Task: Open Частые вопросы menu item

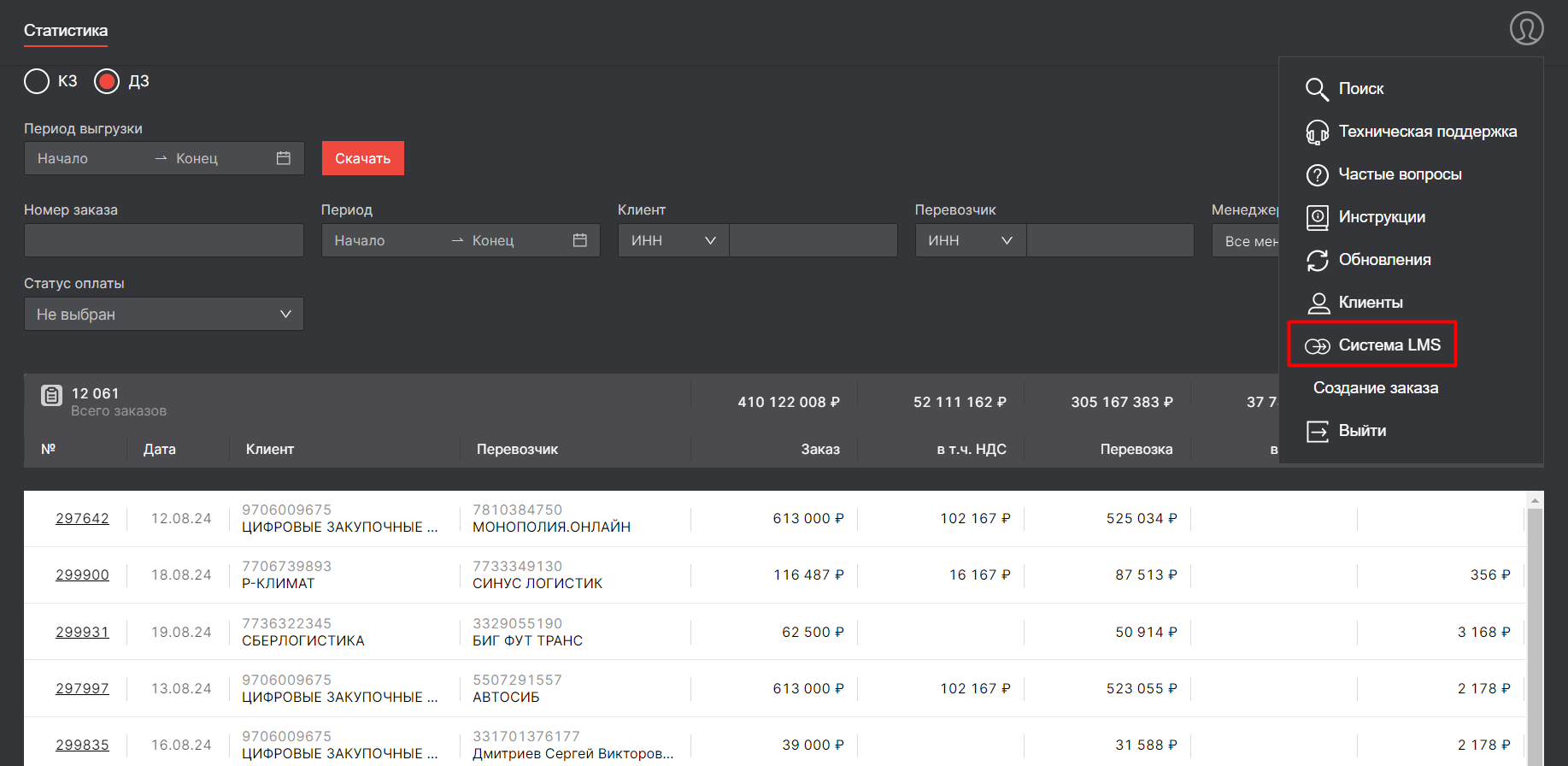Action: pos(1400,174)
